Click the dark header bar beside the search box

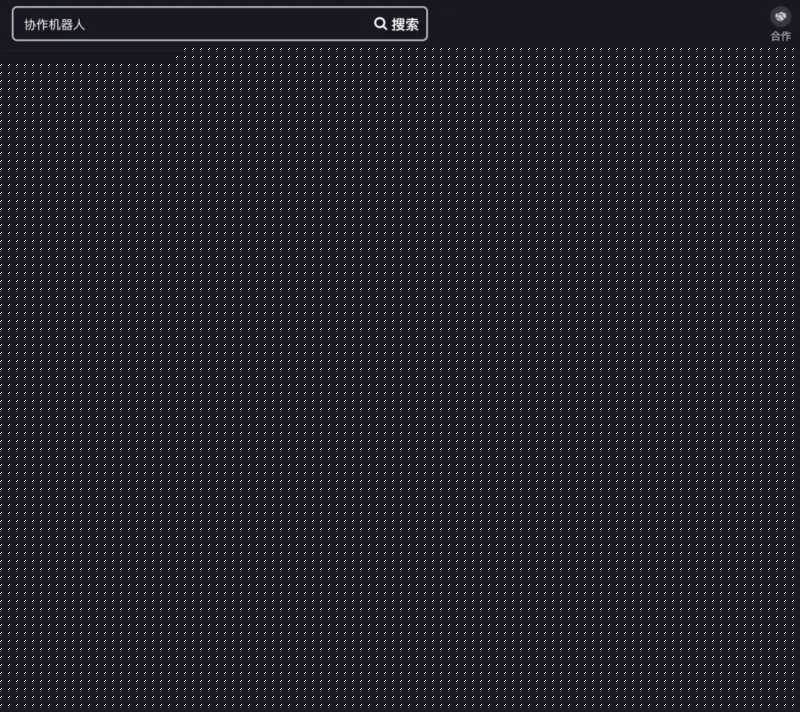coord(600,22)
